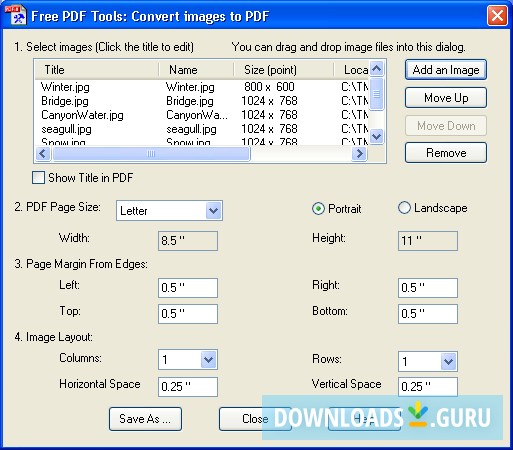Click the Close button at the bottom
The image size is (513, 450).
click(255, 419)
